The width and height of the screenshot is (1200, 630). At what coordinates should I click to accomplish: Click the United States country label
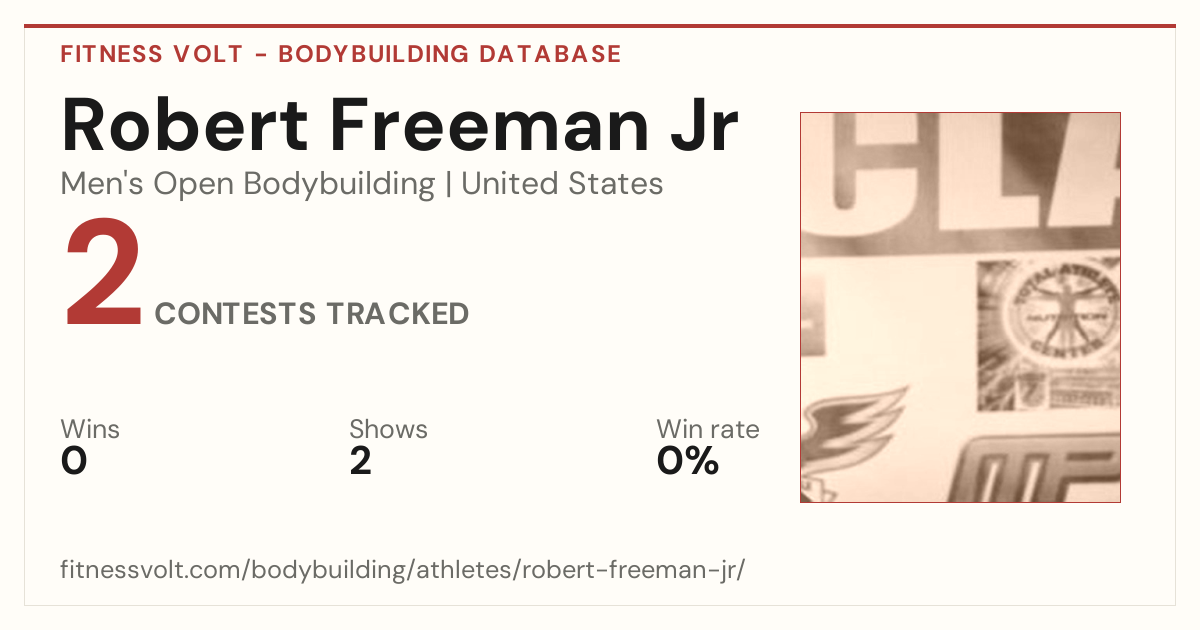(562, 184)
